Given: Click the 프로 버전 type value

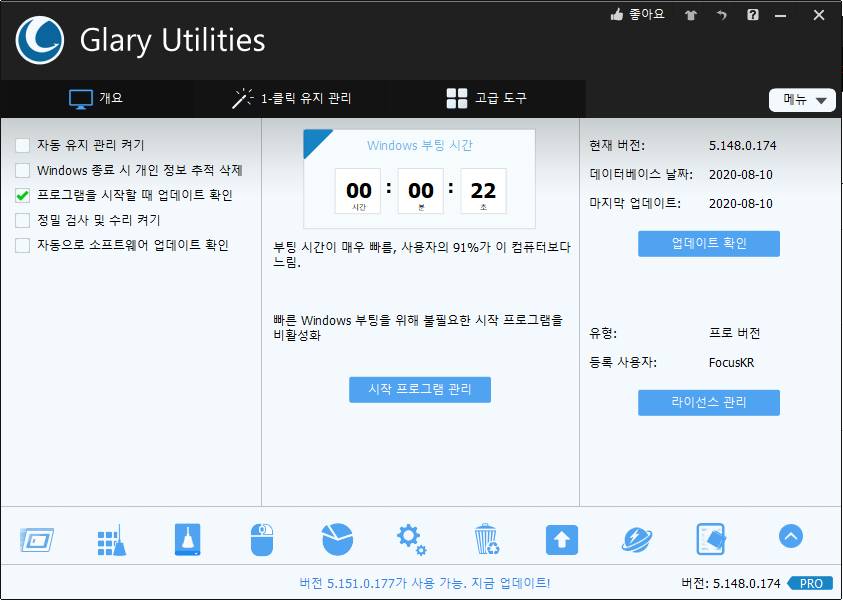Looking at the screenshot, I should 734,333.
